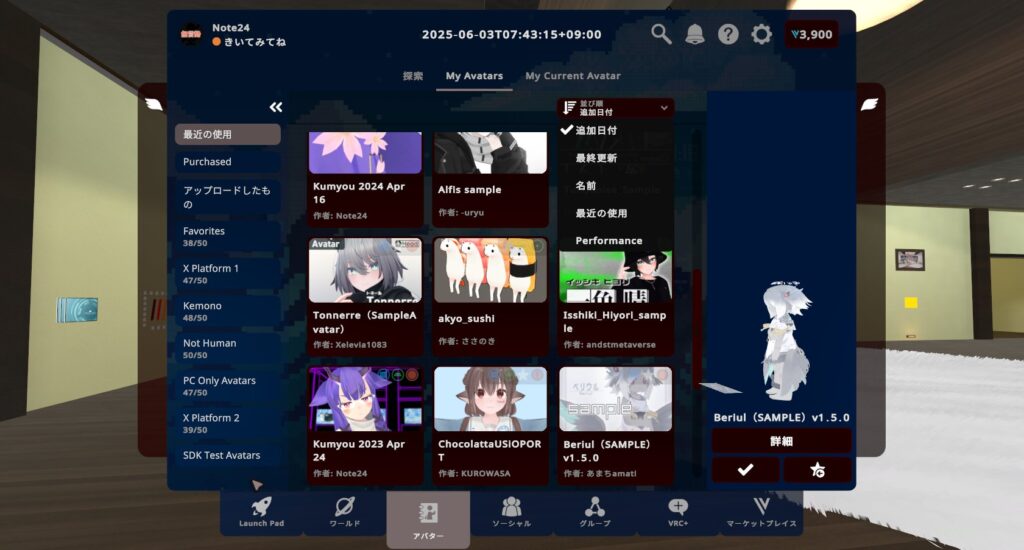The width and height of the screenshot is (1024, 550).
Task: Click author text 作者: -uryu
Action: [x=461, y=212]
